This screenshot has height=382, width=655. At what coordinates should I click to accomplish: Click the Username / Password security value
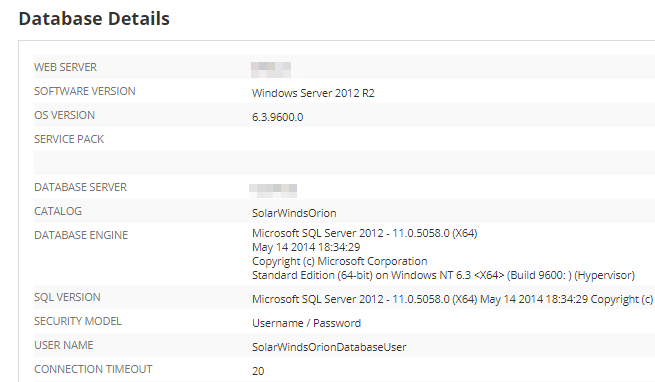[x=306, y=323]
